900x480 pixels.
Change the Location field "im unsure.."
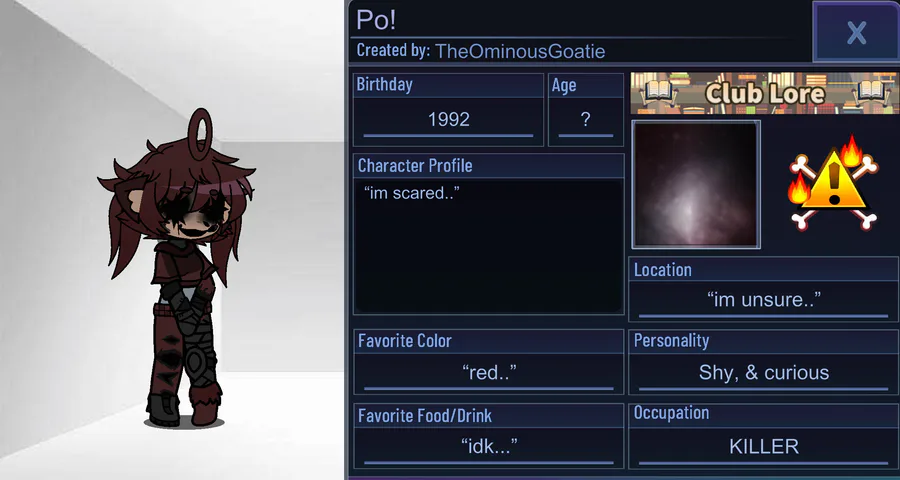pyautogui.click(x=763, y=300)
